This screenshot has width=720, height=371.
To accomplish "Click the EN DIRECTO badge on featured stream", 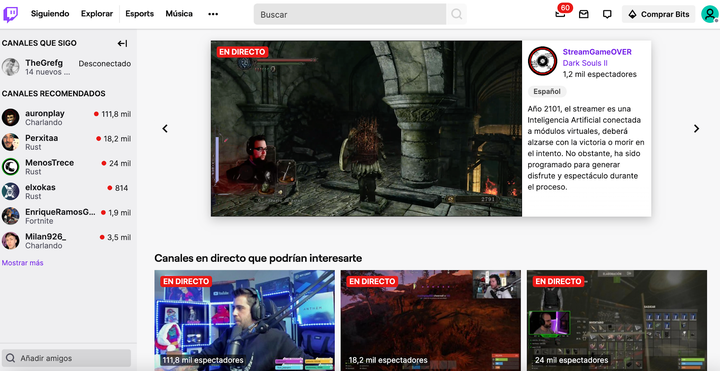I will (242, 52).
